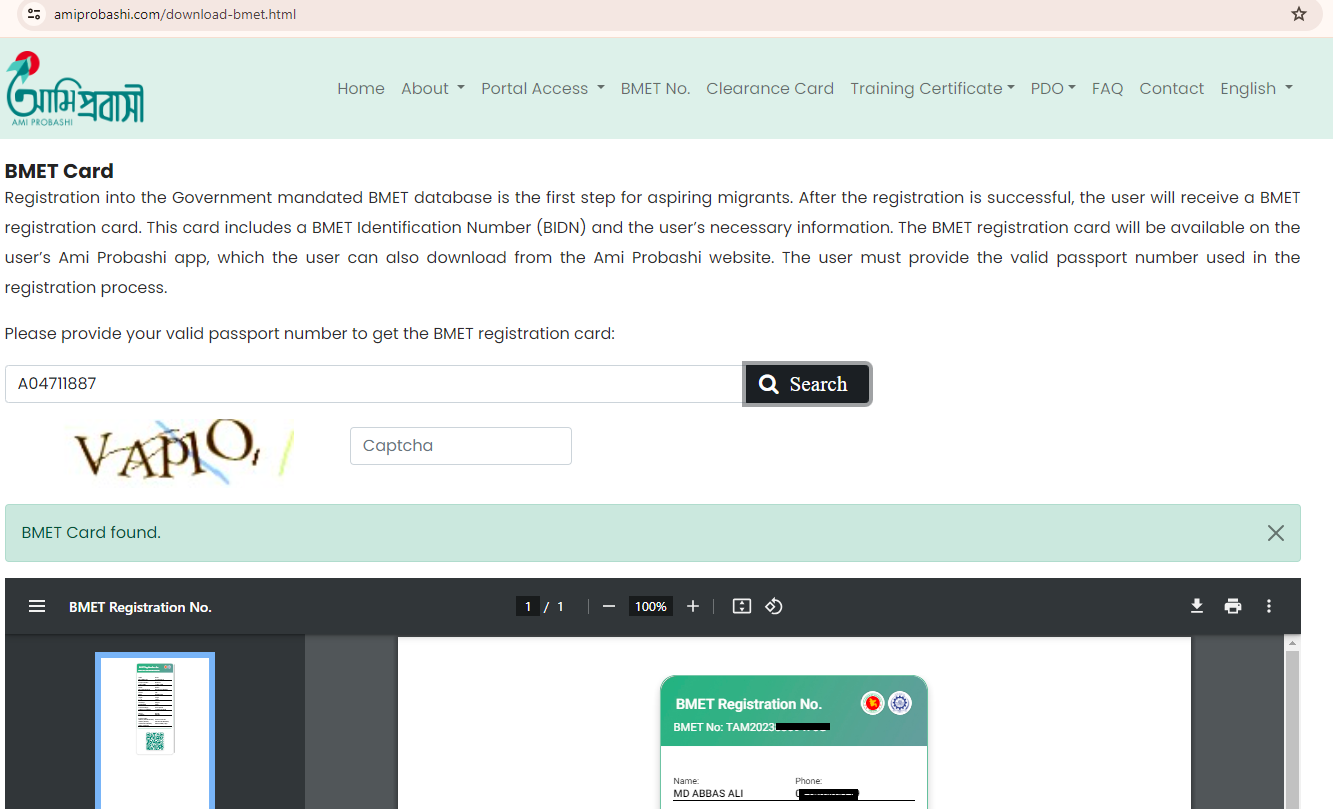Open site information icon in address bar
Screen dimensions: 1333x809
tap(35, 14)
